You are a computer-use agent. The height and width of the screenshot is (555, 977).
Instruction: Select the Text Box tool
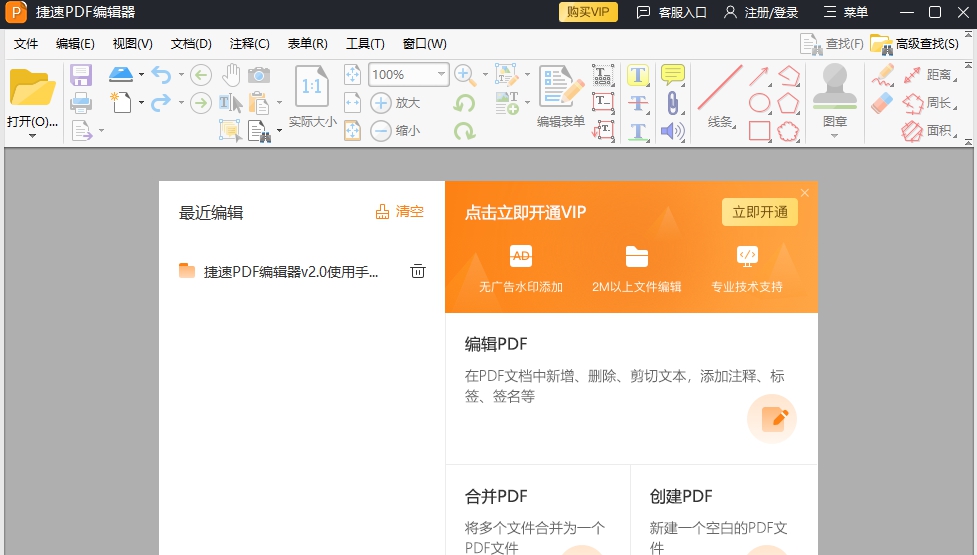pos(603,103)
